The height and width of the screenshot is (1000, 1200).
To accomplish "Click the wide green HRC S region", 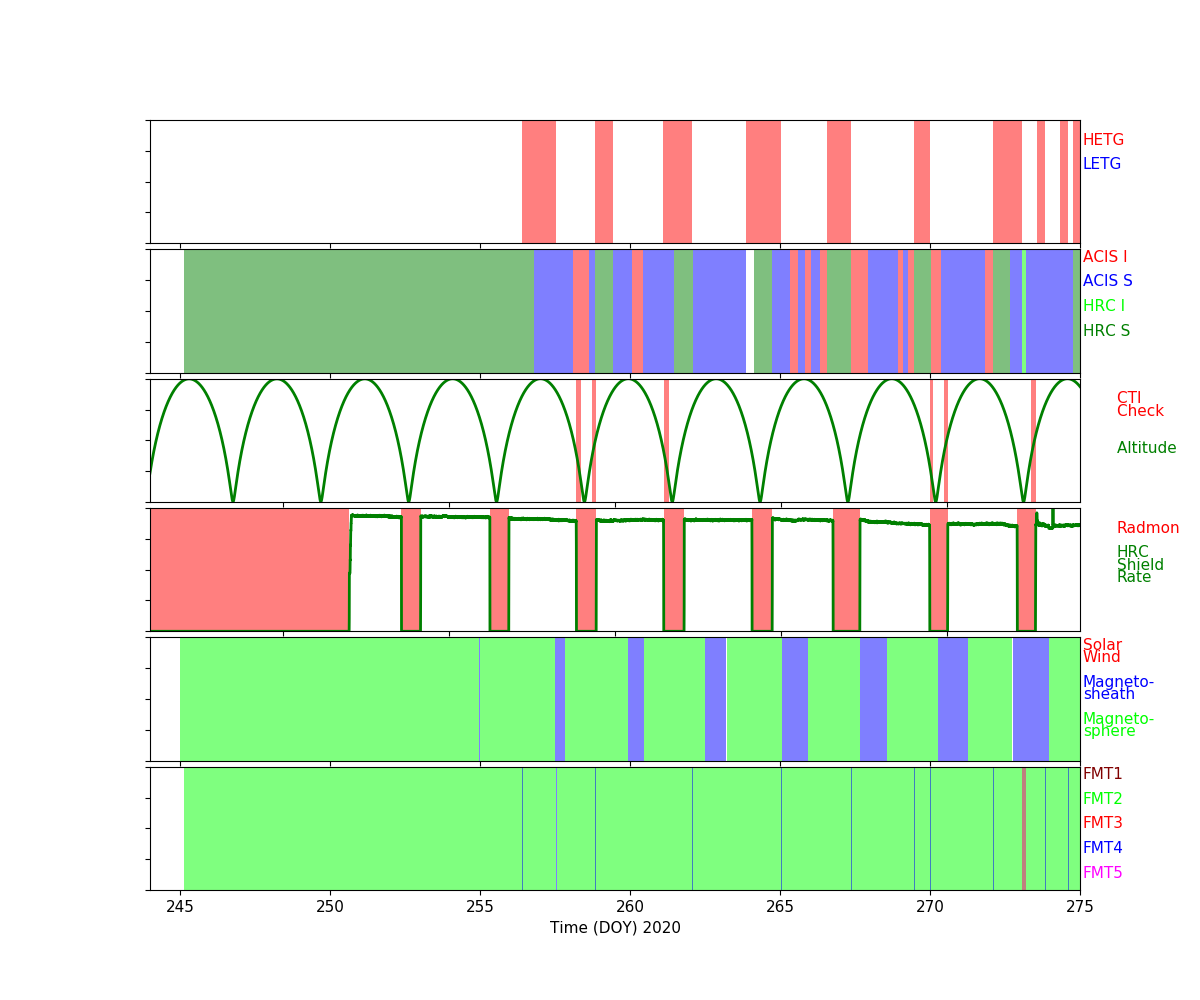I will [358, 311].
